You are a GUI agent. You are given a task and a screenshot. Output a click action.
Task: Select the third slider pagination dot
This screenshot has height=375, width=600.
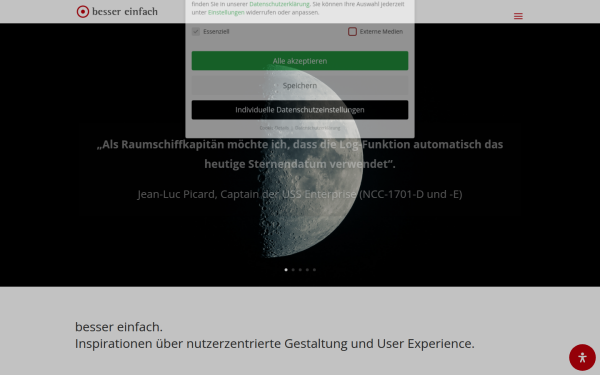pyautogui.click(x=300, y=270)
